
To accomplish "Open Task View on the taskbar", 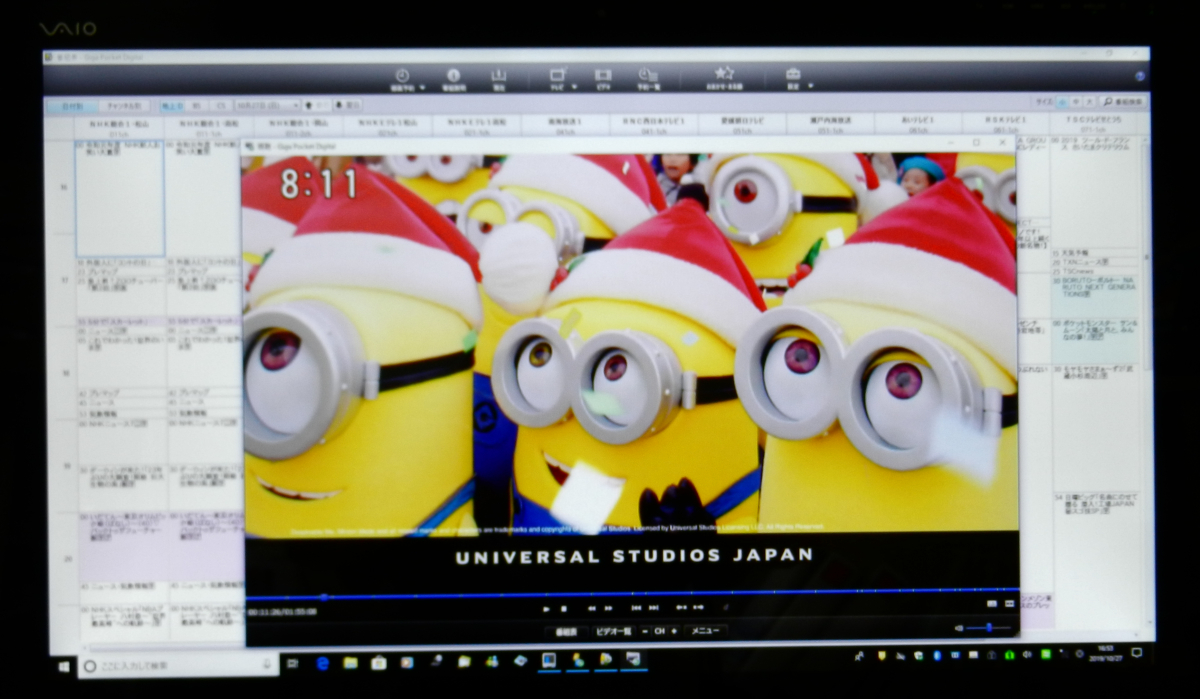I will point(293,663).
